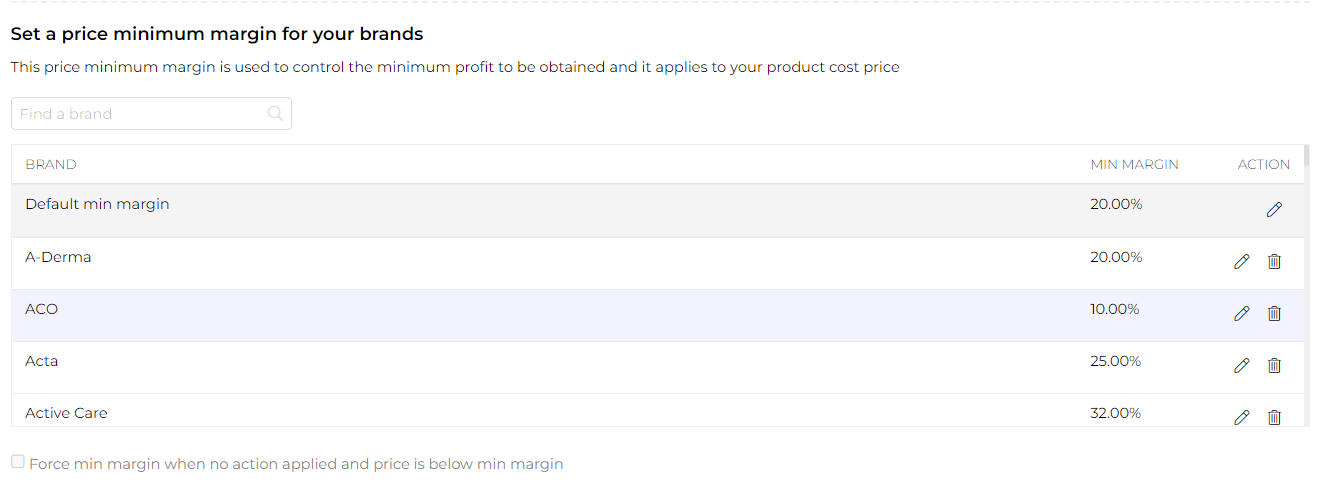
Task: Focus the Find a brand field
Action: [140, 114]
